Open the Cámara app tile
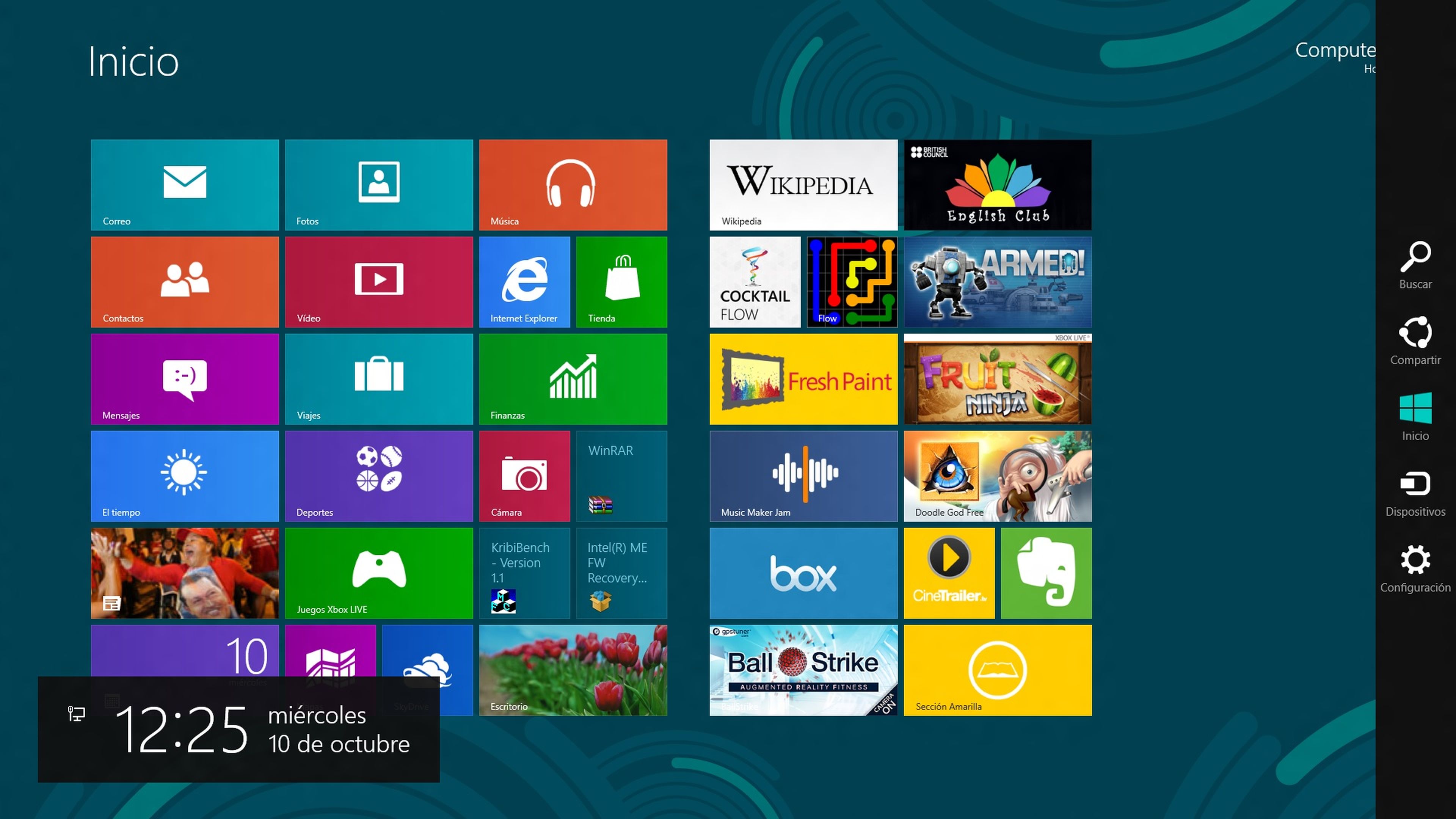This screenshot has width=1456, height=819. pos(524,475)
